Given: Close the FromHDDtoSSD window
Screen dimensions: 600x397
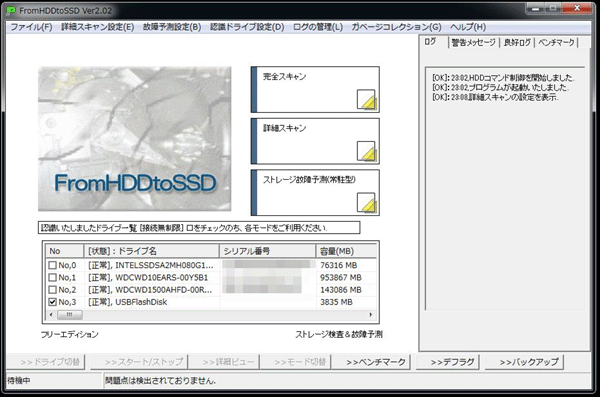Looking at the screenshot, I should pos(577,8).
